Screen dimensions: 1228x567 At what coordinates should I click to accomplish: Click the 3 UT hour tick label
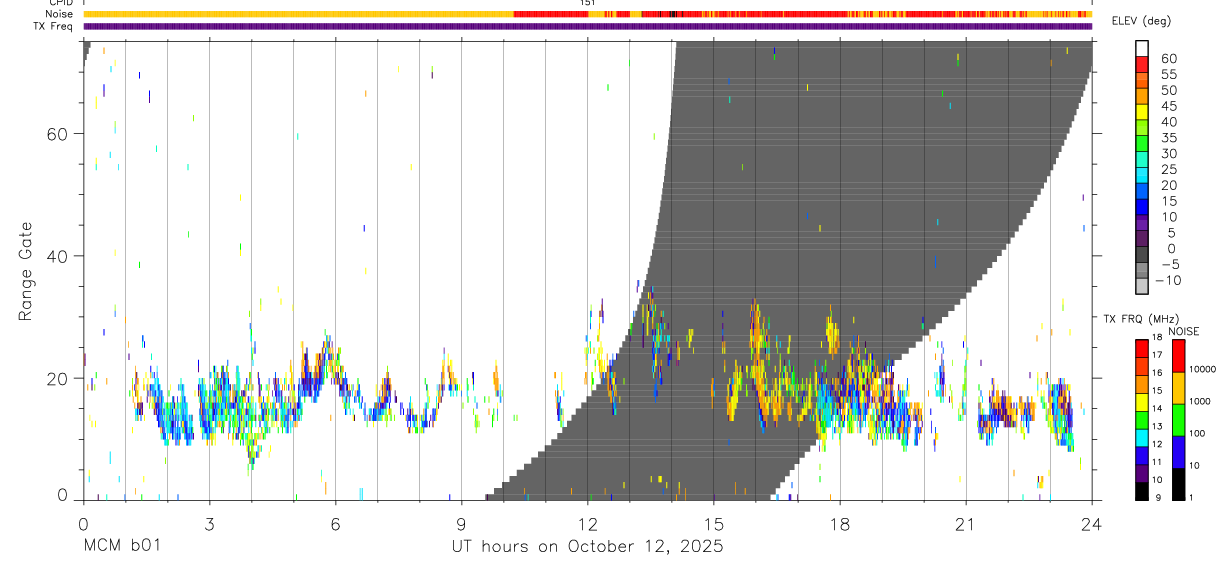pyautogui.click(x=209, y=524)
